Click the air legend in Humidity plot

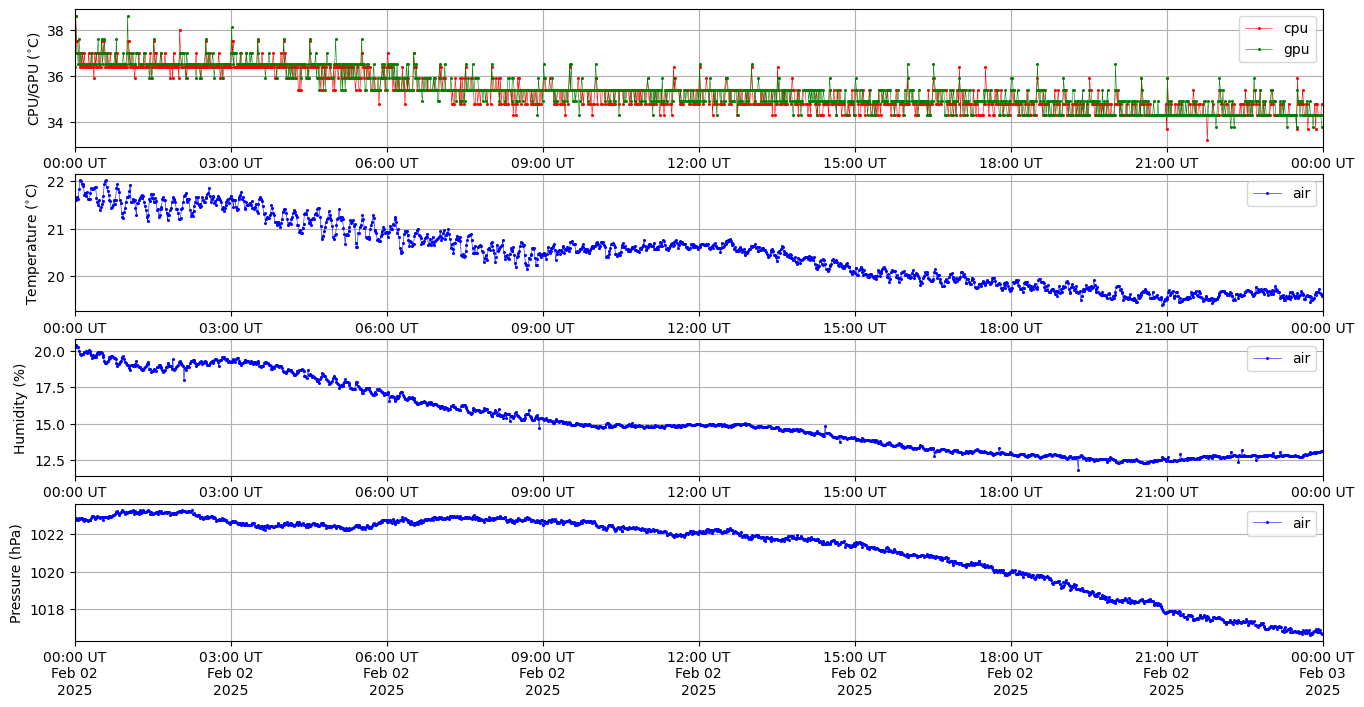[1281, 358]
